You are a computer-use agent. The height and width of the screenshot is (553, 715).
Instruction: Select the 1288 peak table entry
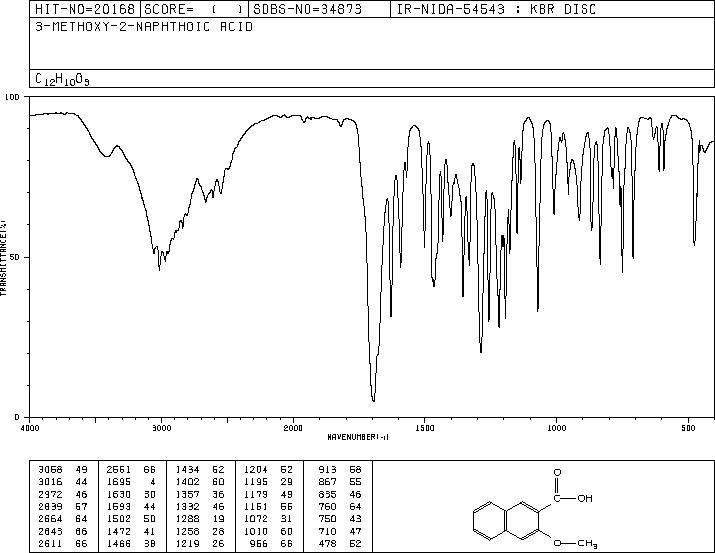tap(200, 519)
